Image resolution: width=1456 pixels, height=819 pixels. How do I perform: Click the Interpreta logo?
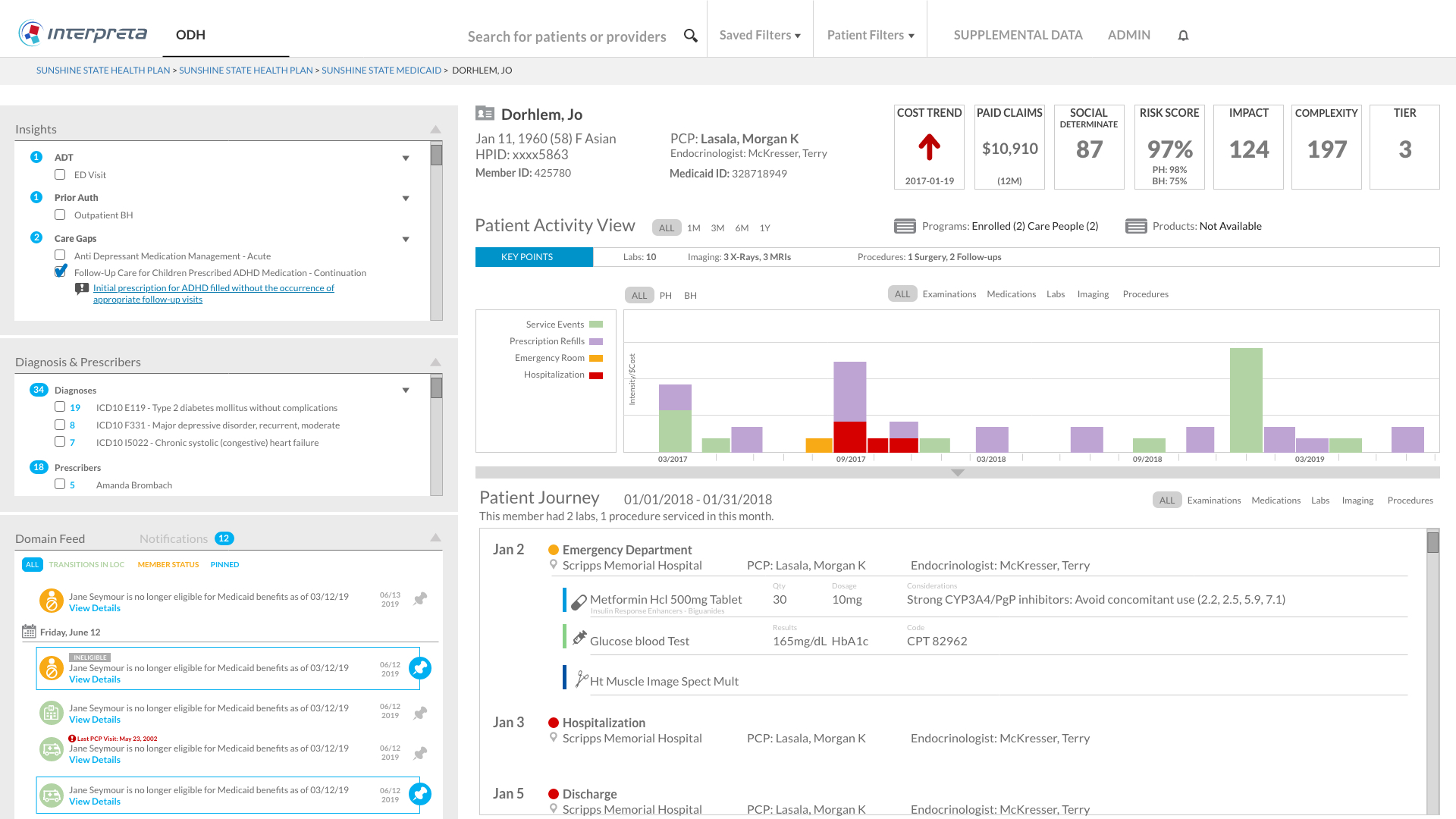(83, 33)
